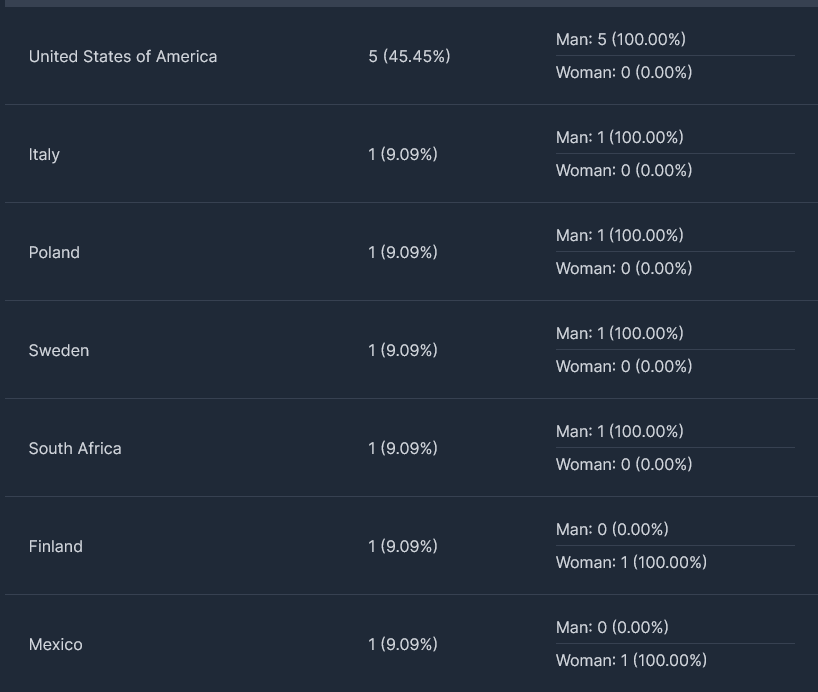Screen dimensions: 818x692
Task: Click Italy's 1 (9.09%) count
Action: (402, 155)
